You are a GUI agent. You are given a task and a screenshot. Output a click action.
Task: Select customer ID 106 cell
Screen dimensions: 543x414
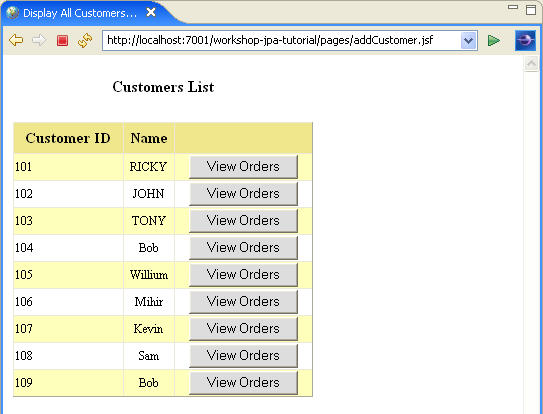point(68,302)
